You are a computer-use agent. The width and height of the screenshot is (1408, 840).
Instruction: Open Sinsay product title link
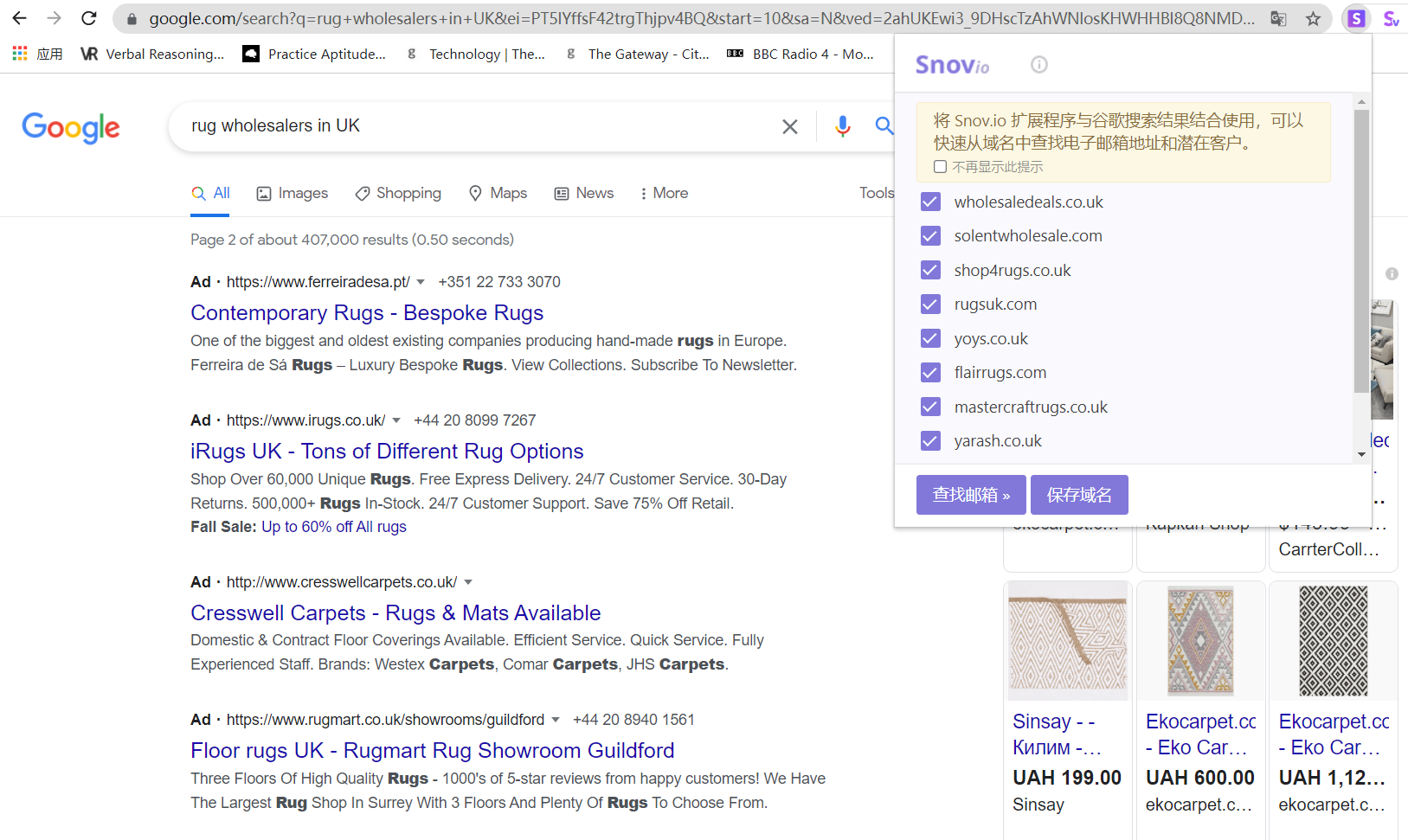tap(1057, 734)
